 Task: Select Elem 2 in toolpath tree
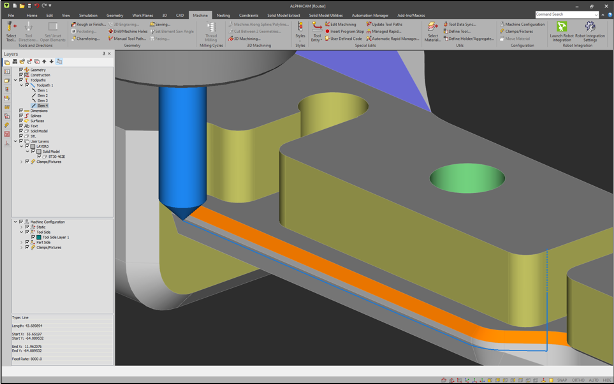pyautogui.click(x=40, y=96)
